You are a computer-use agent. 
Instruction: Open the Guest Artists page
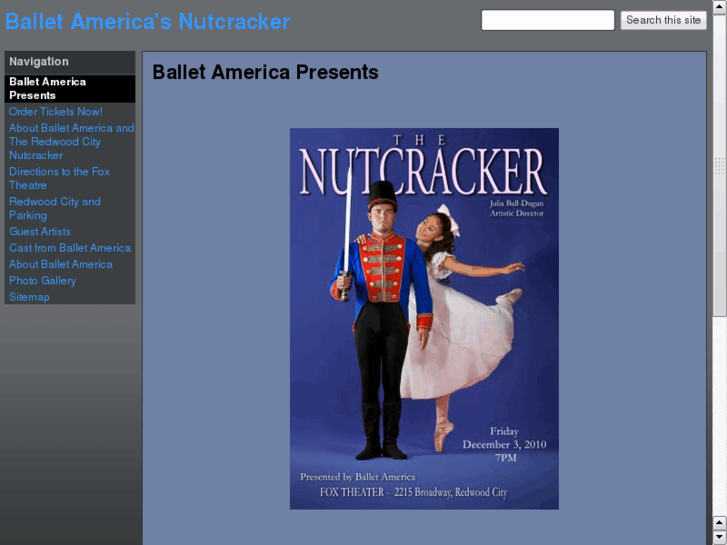(40, 231)
